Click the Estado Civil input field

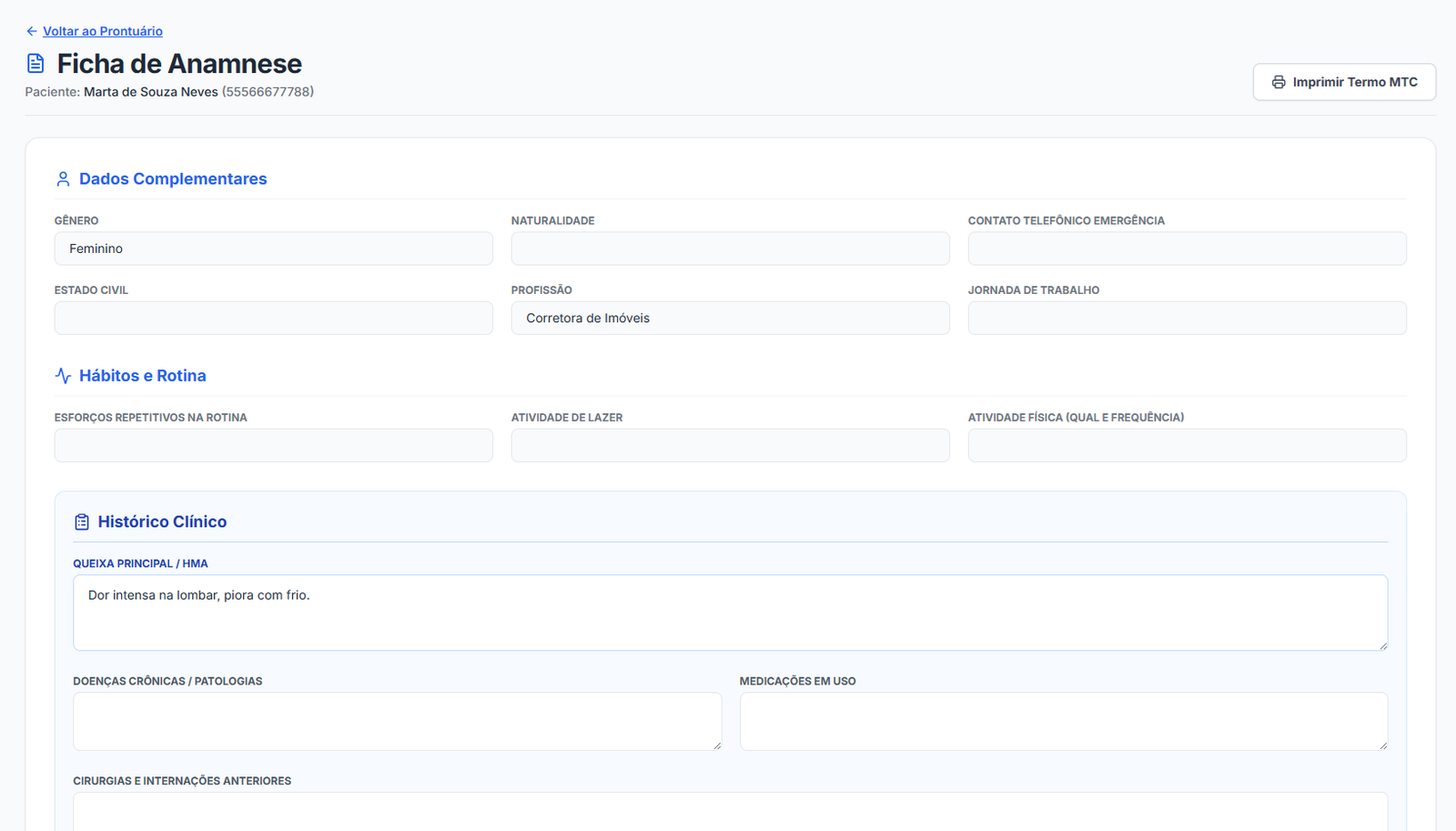(274, 318)
